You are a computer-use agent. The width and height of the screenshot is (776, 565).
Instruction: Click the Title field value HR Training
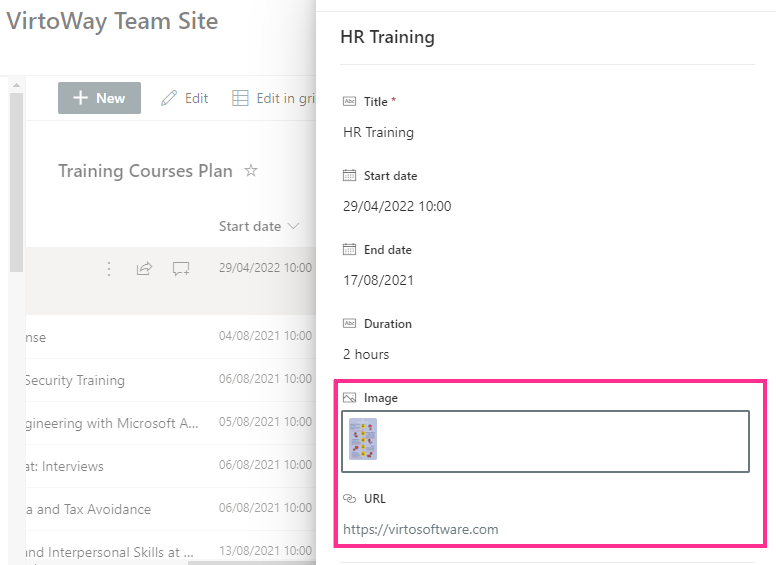click(379, 133)
